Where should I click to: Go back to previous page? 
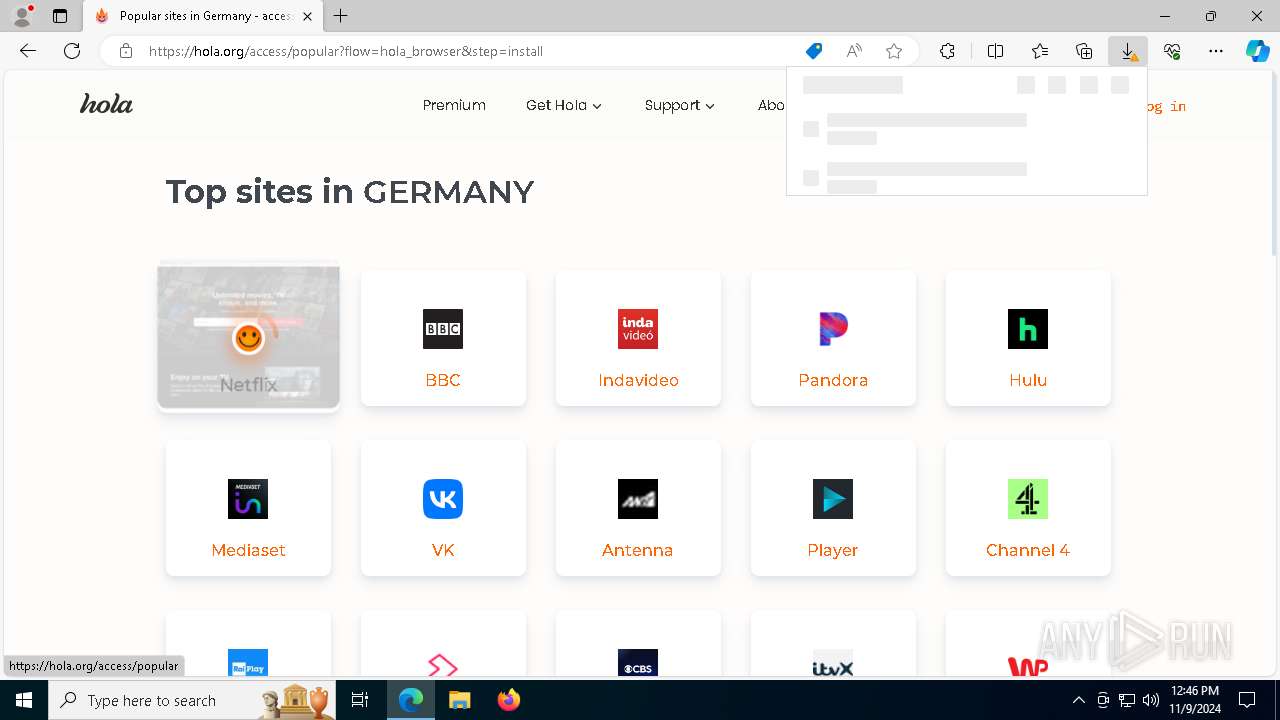(28, 51)
